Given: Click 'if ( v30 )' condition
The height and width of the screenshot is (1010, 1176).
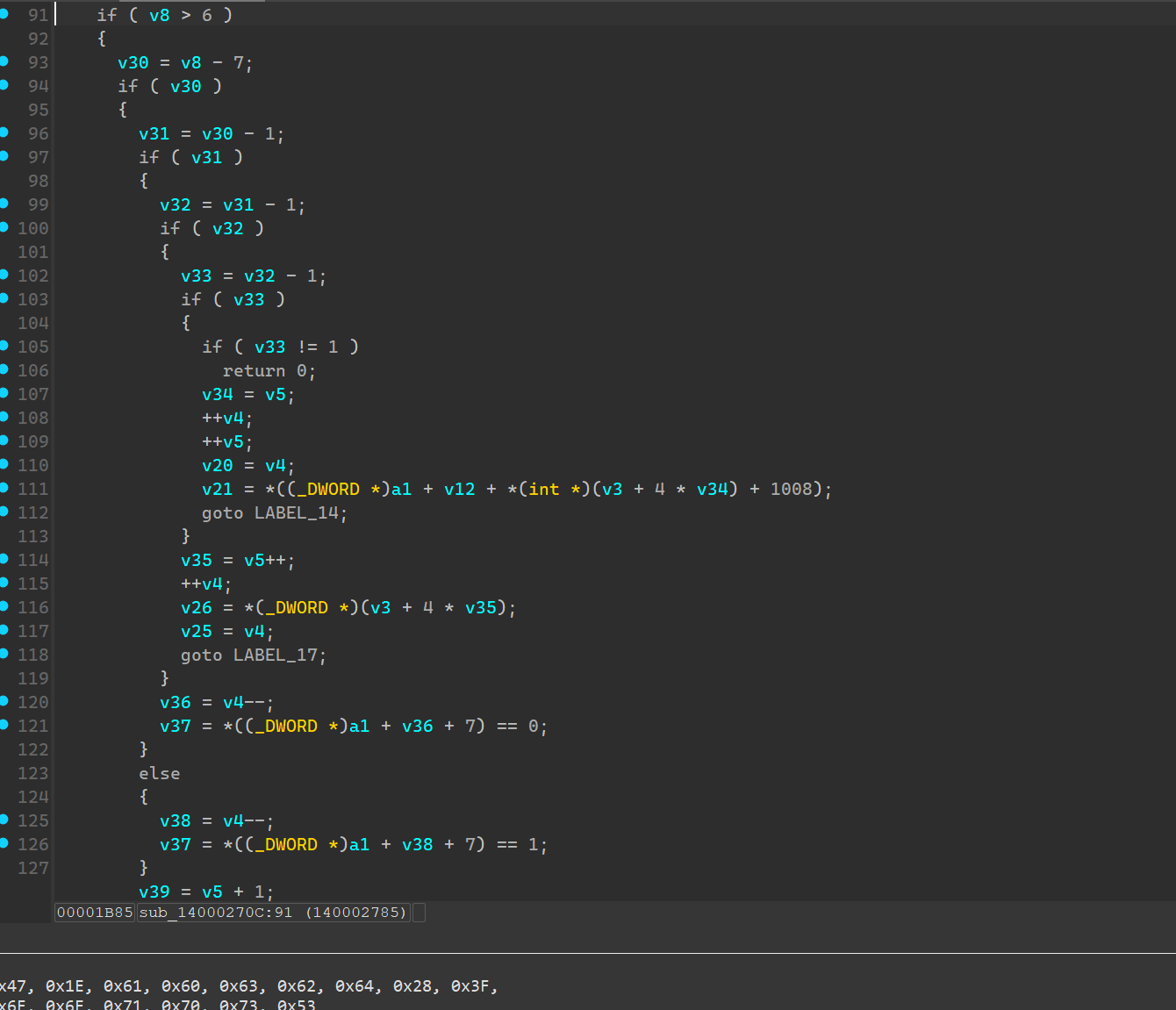Looking at the screenshot, I should point(170,86).
